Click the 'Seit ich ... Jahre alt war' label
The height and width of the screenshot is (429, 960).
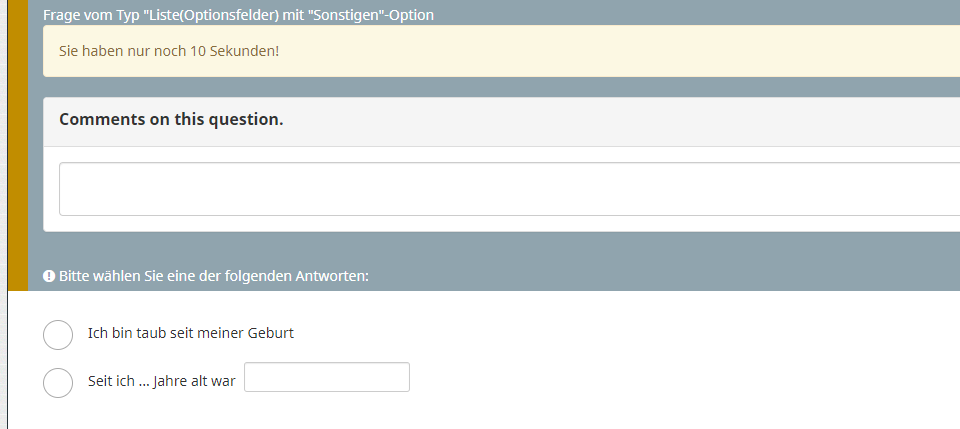(162, 381)
